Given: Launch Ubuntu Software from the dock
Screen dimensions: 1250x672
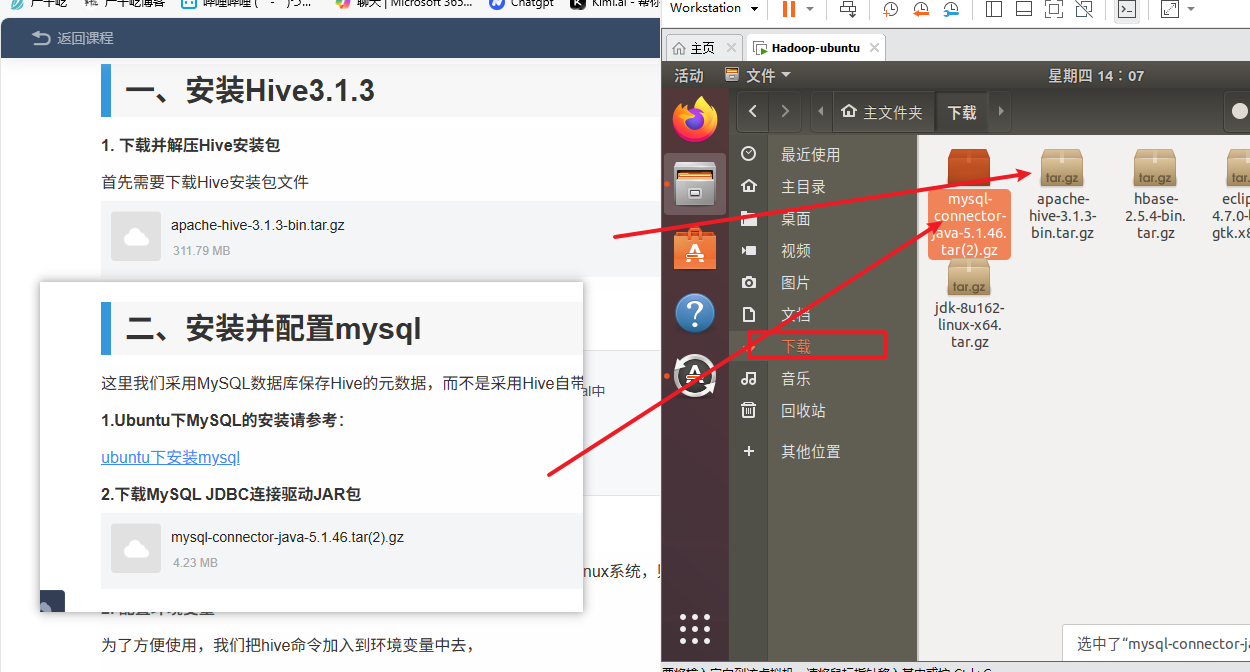Looking at the screenshot, I should point(695,250).
